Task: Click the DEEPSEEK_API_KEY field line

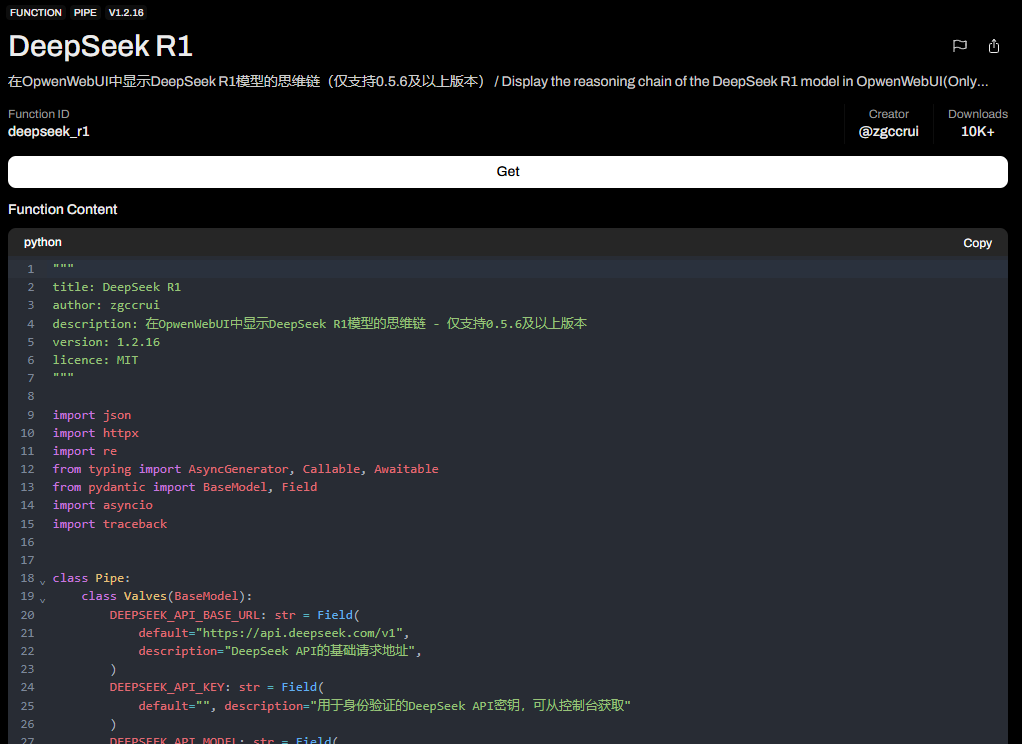Action: pos(216,687)
